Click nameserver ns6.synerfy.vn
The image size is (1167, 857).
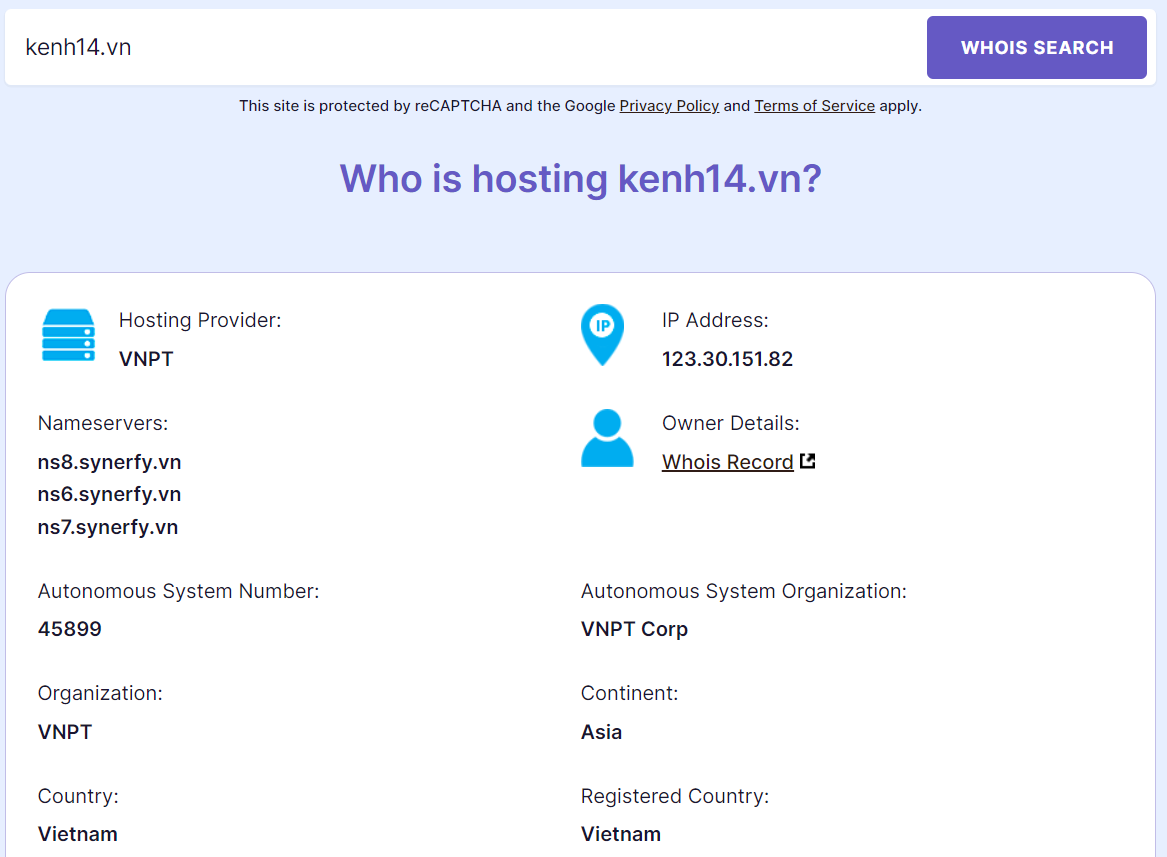pyautogui.click(x=109, y=494)
